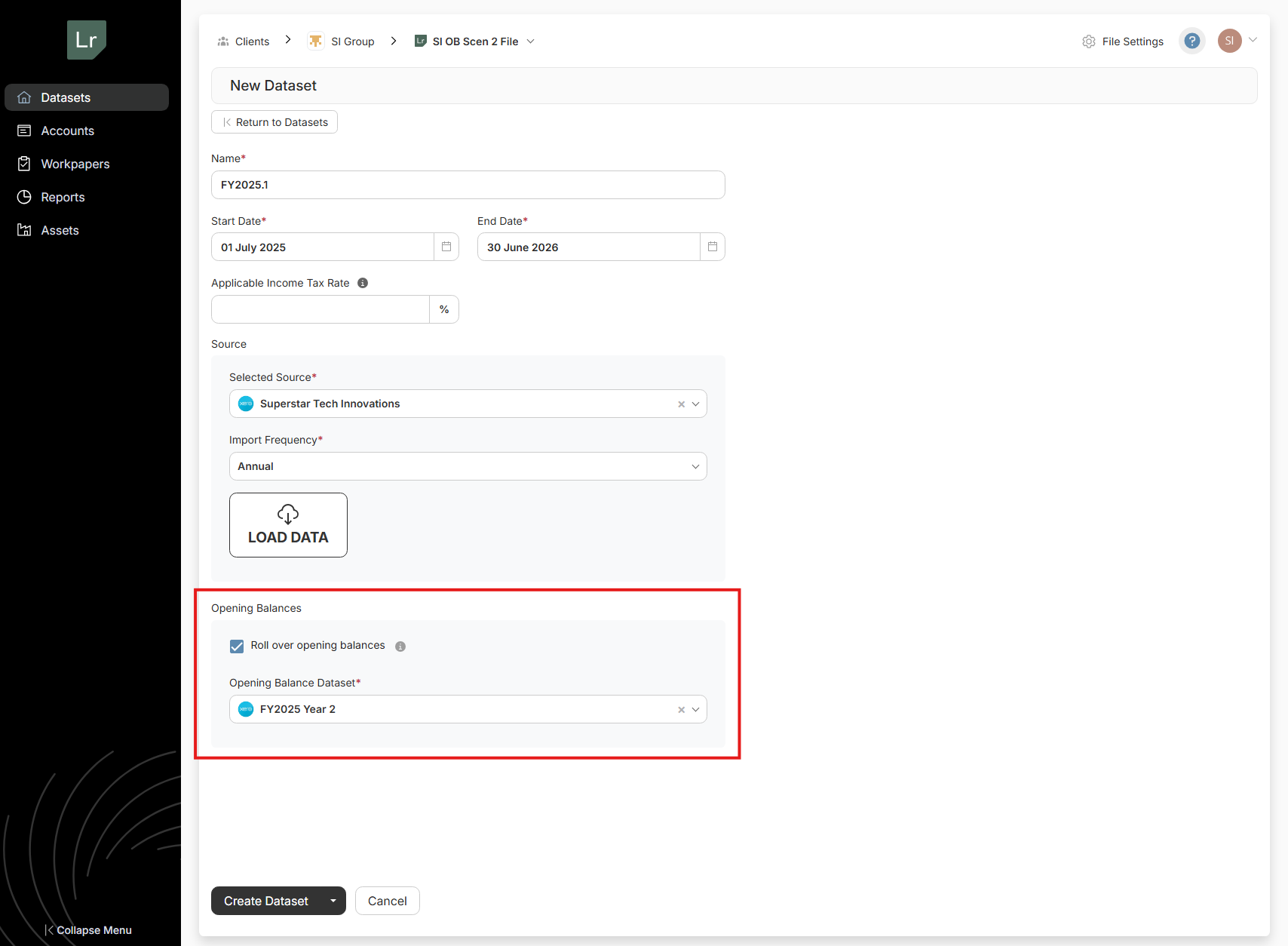
Task: Expand the SI OB Scen 2 File dropdown
Action: tap(531, 41)
